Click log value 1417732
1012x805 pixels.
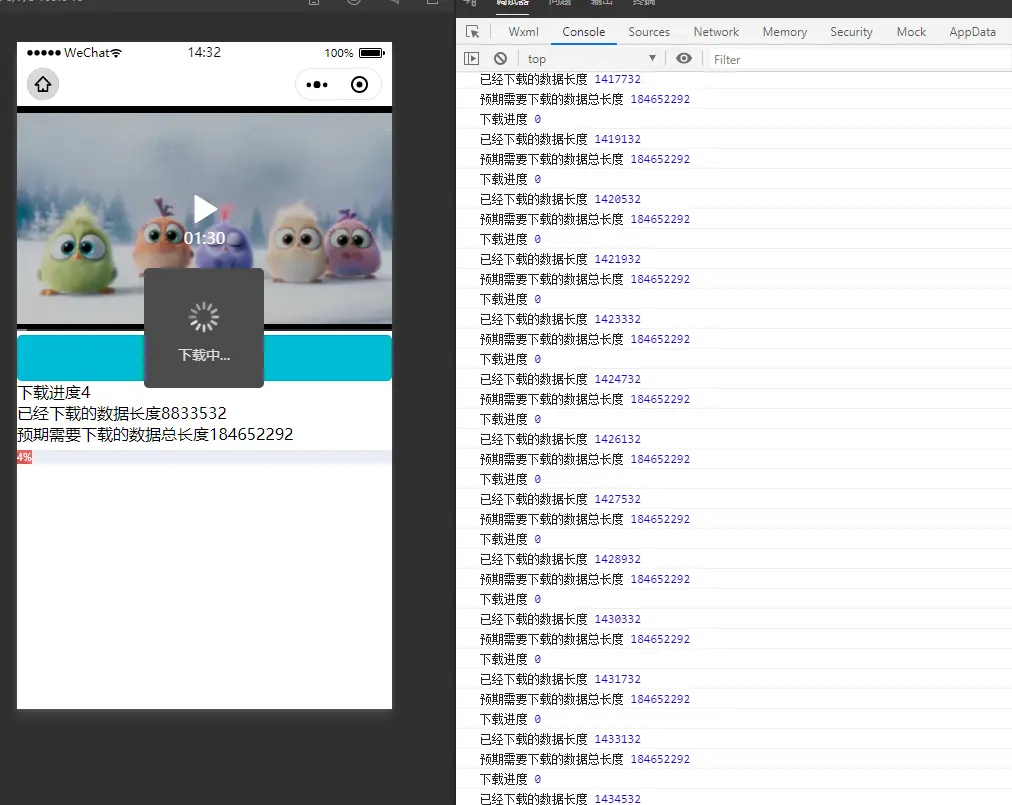pos(617,79)
